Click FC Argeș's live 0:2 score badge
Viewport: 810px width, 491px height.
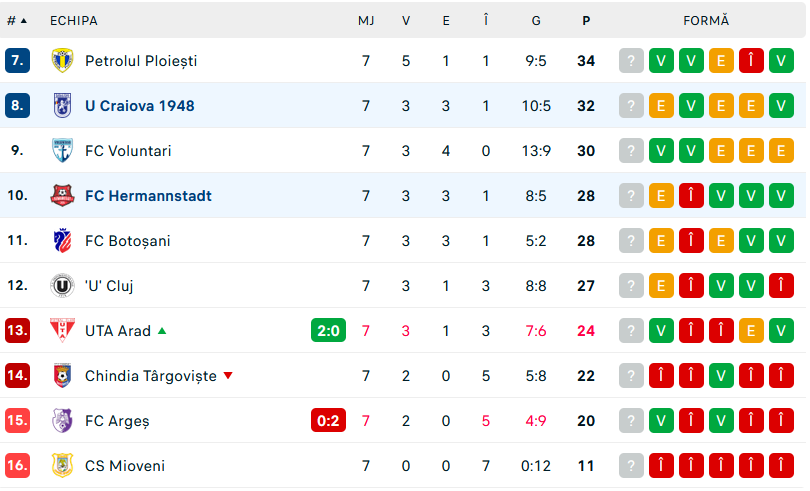pos(328,421)
